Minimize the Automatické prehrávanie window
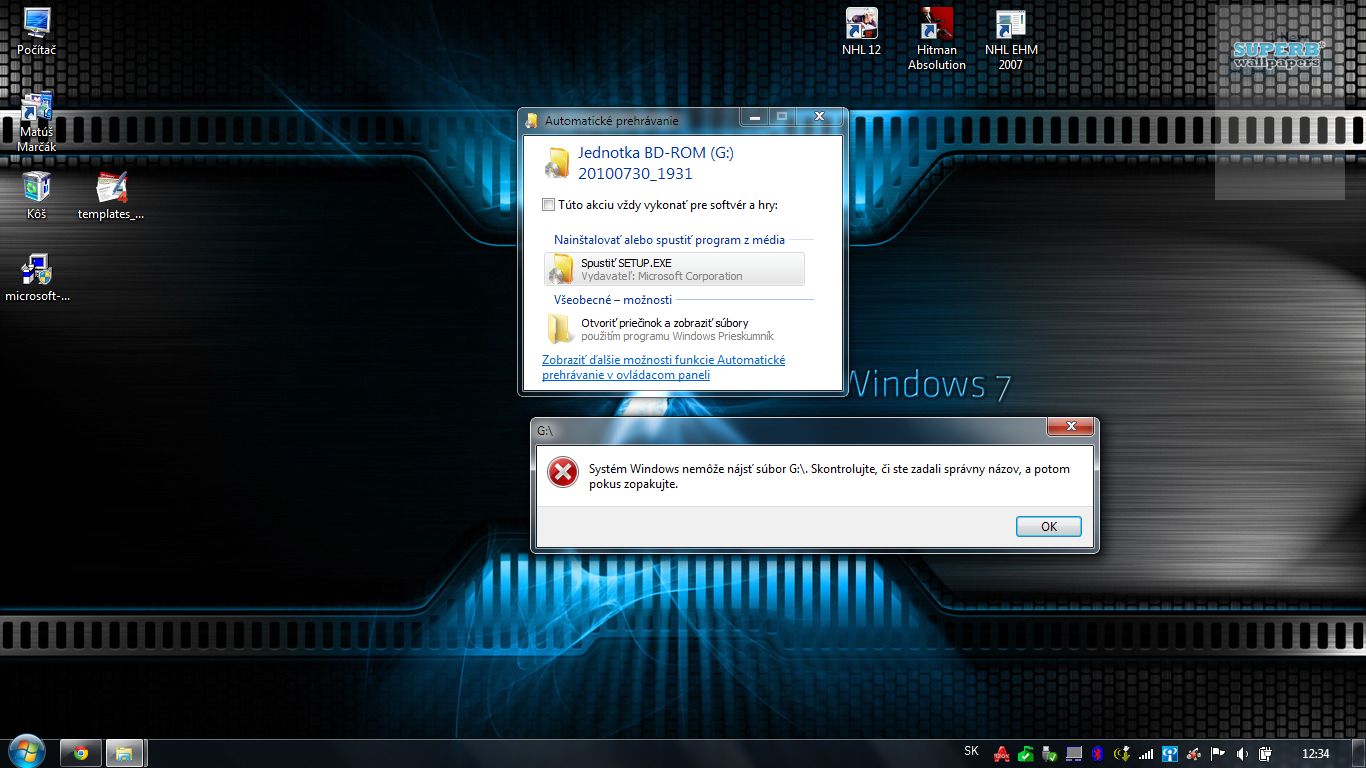1366x768 pixels. [x=754, y=117]
